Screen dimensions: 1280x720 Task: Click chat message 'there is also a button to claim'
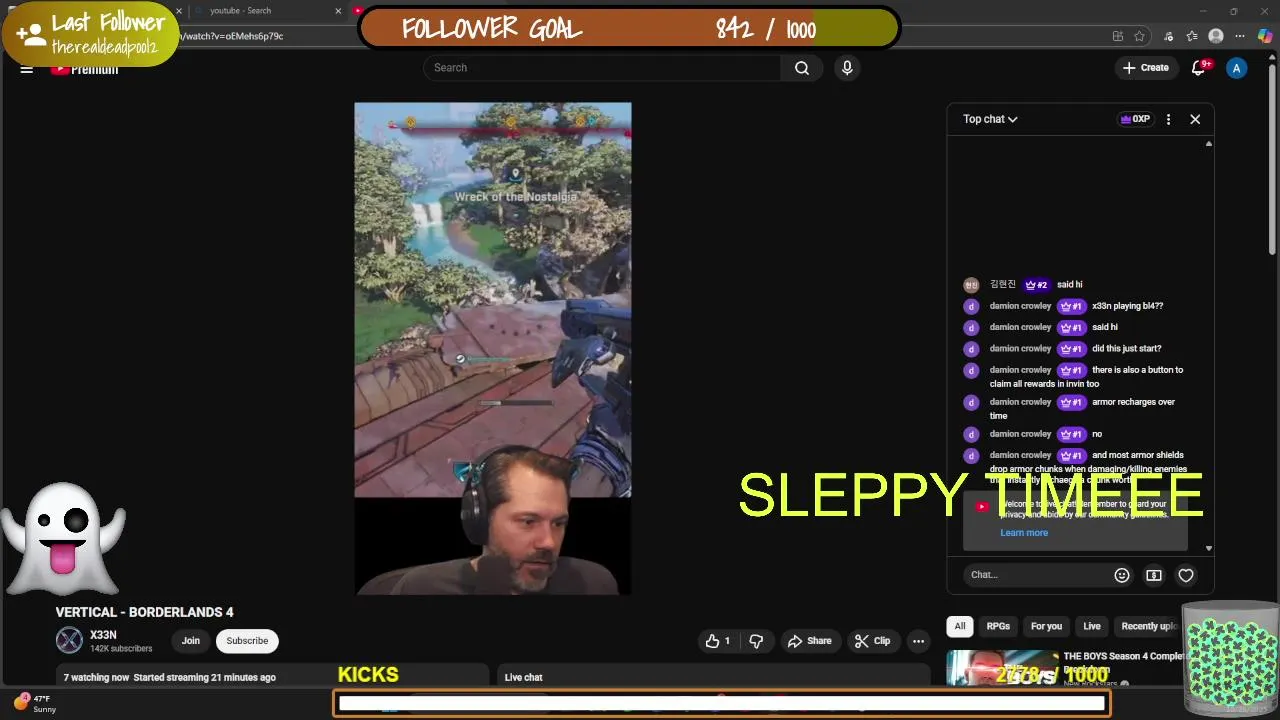coord(1087,376)
